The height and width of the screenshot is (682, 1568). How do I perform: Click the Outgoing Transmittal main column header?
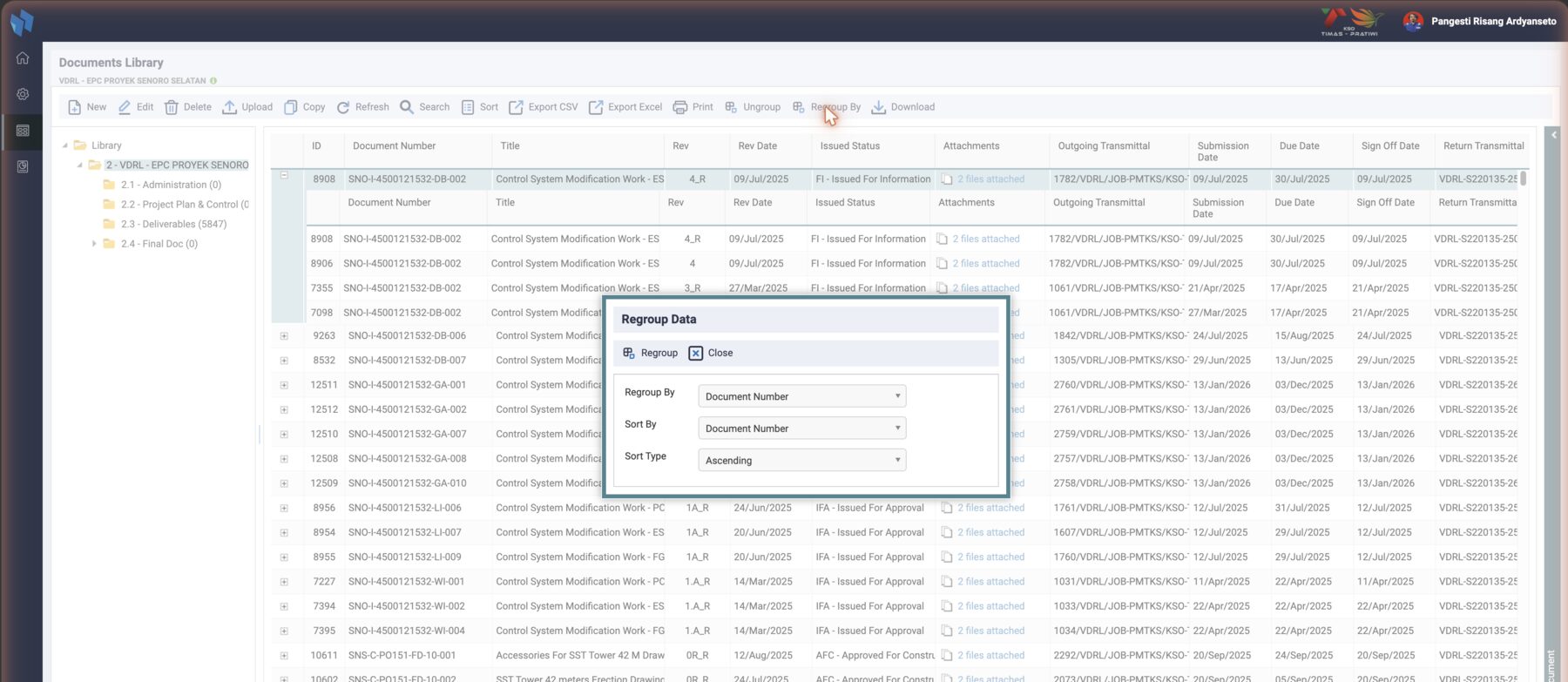[x=1104, y=146]
